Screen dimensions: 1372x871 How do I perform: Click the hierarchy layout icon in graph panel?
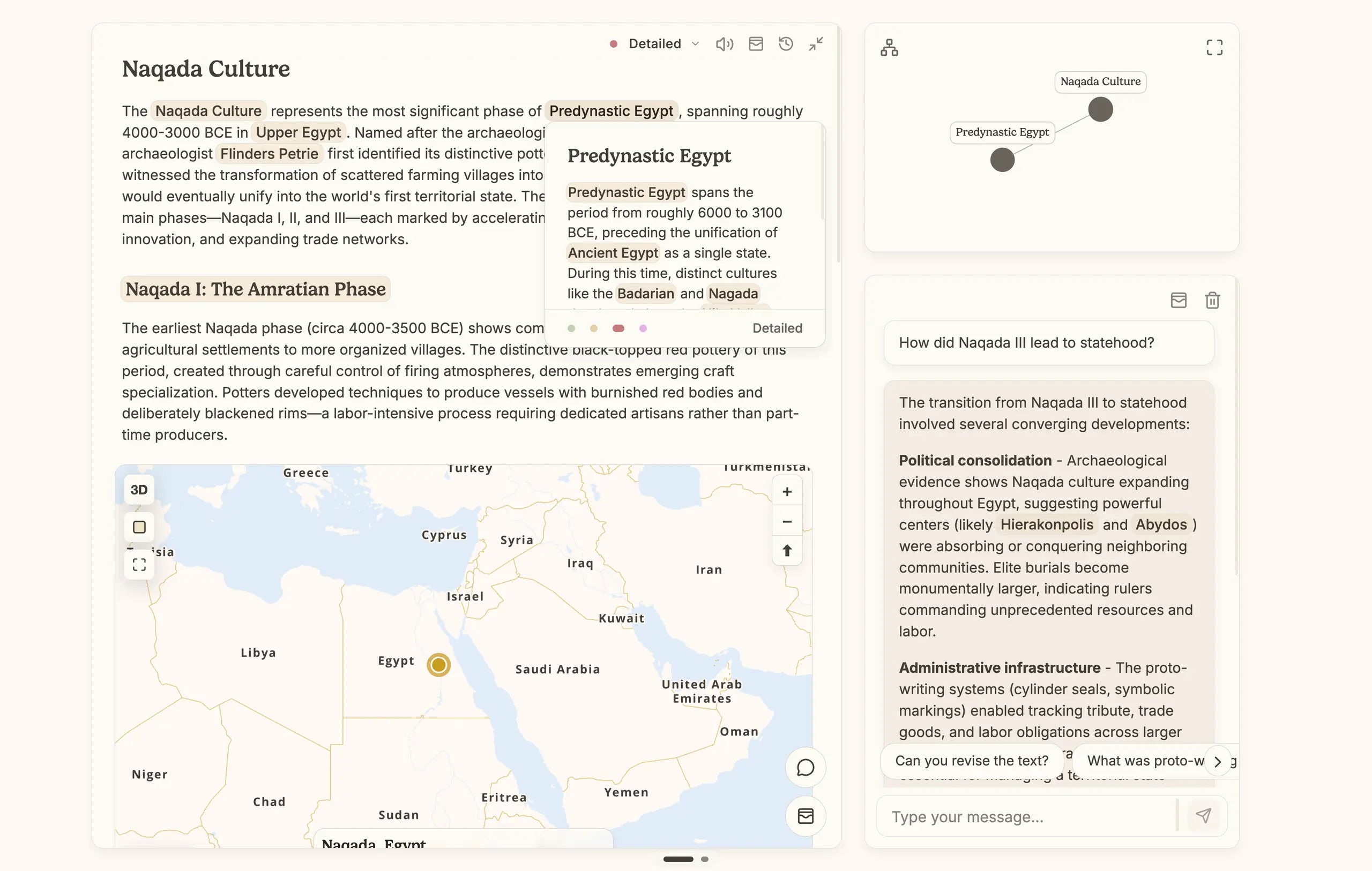tap(890, 47)
